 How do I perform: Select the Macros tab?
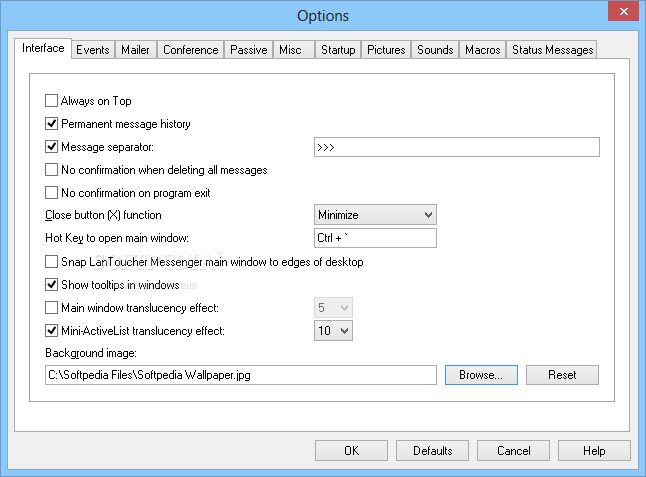483,49
